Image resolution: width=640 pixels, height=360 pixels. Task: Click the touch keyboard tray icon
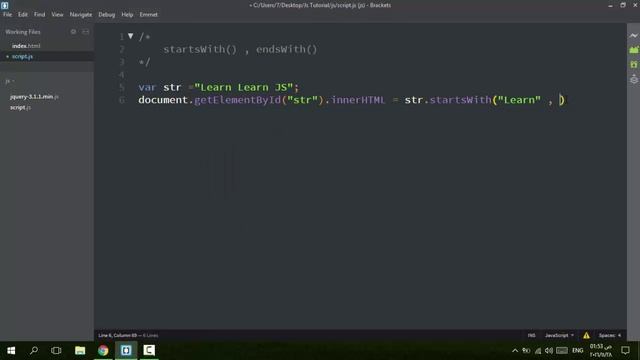click(562, 351)
